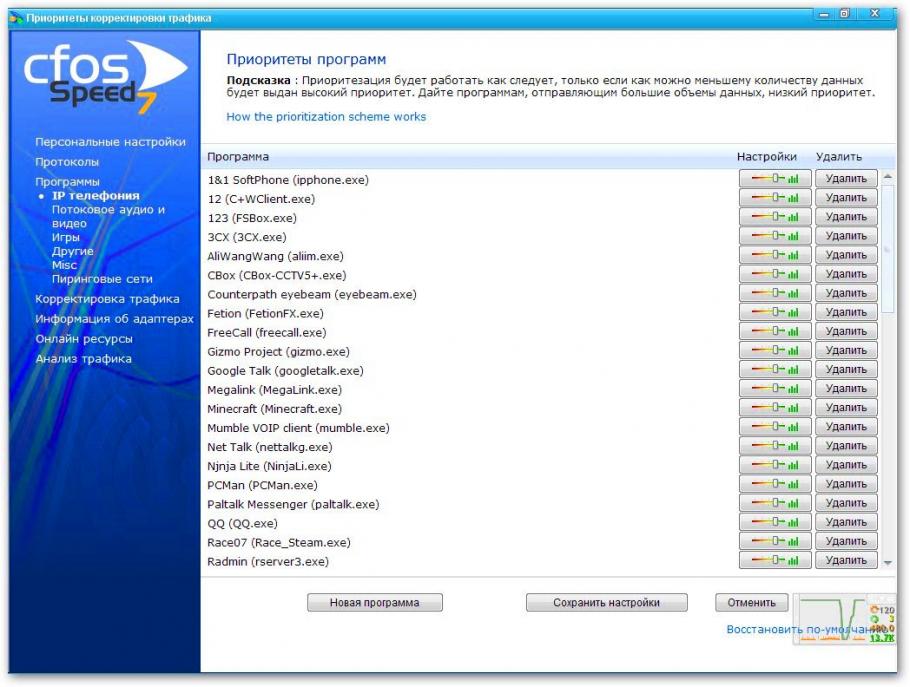This screenshot has width=910, height=687.
Task: Delete the 1&1 SoftPhone entry
Action: click(846, 179)
